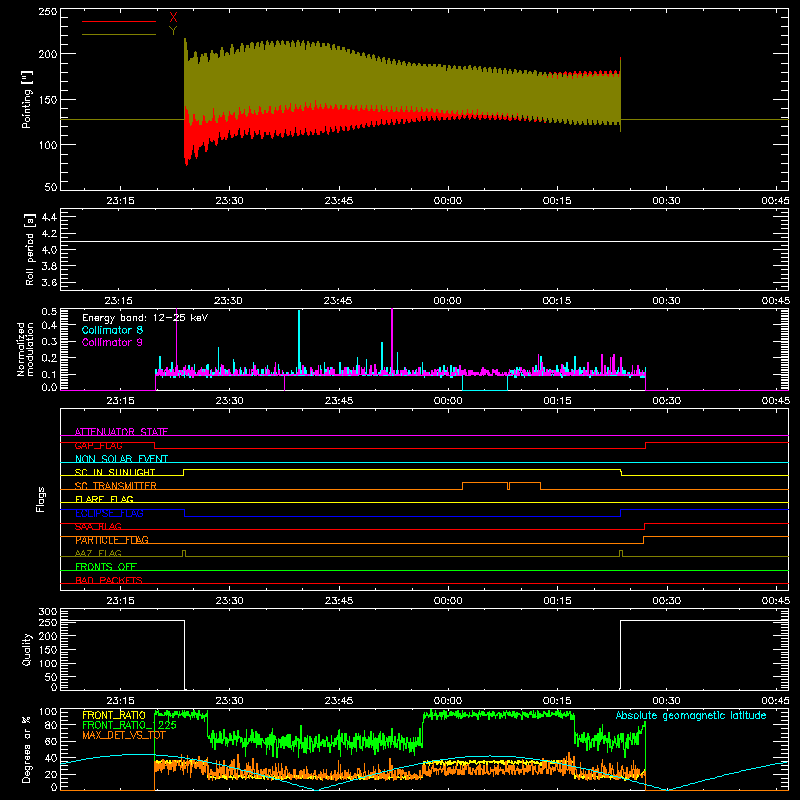Click the 23:30 label under Flags plot
Image resolution: width=800 pixels, height=800 pixels.
pos(229,601)
